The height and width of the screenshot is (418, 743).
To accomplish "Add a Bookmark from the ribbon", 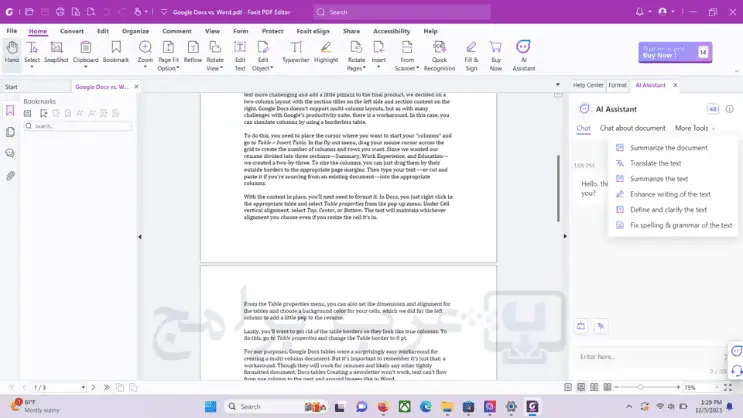I will pos(116,52).
